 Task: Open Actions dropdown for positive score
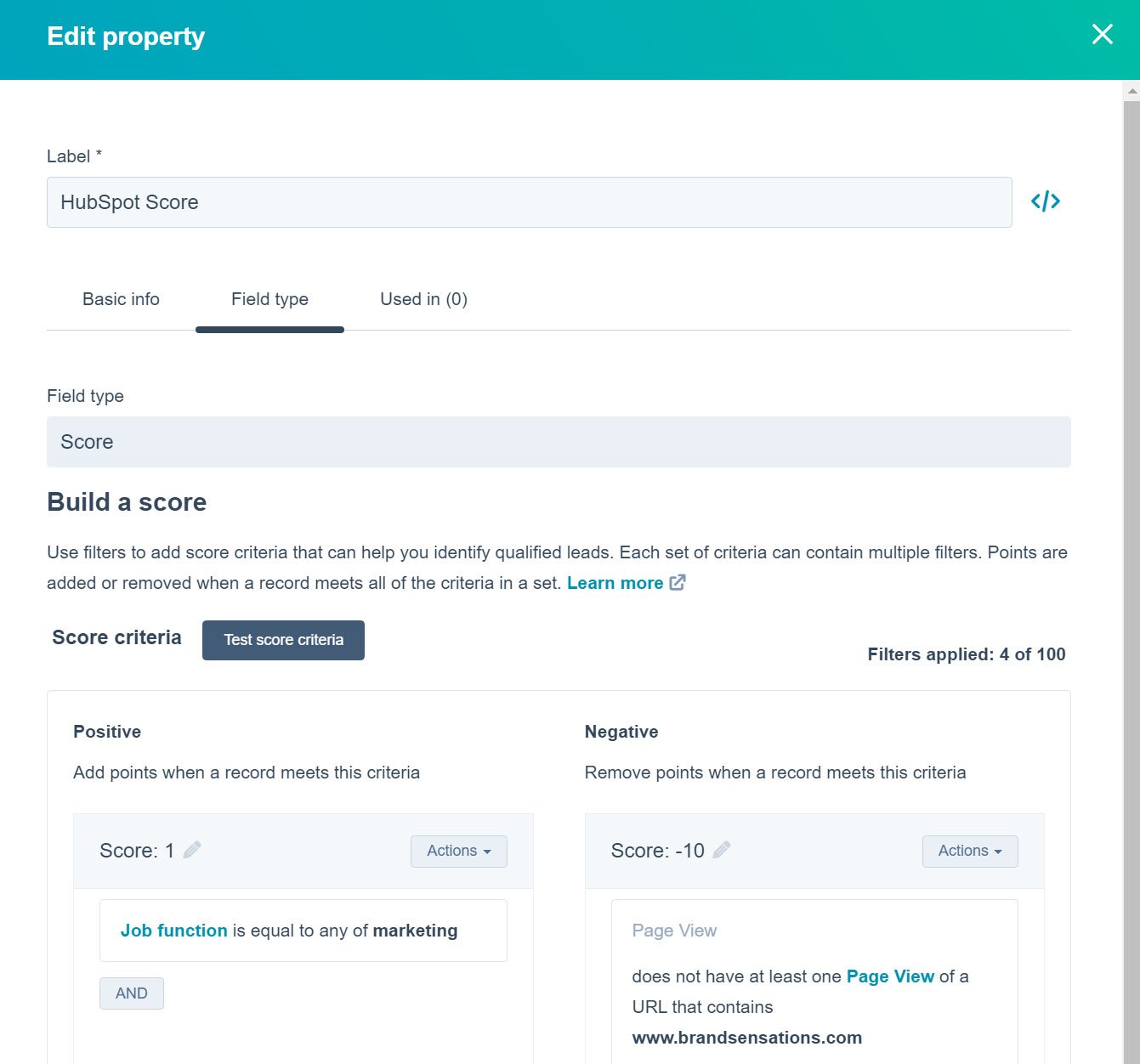(x=458, y=851)
